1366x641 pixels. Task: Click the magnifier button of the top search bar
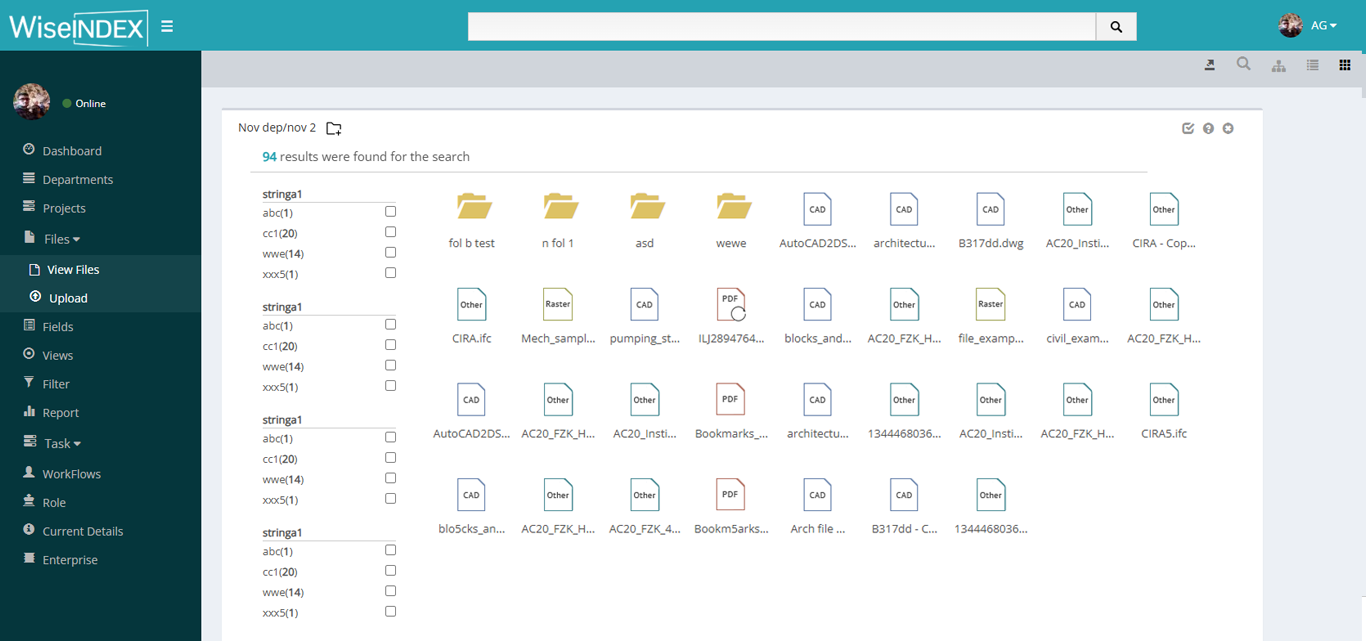point(1116,27)
